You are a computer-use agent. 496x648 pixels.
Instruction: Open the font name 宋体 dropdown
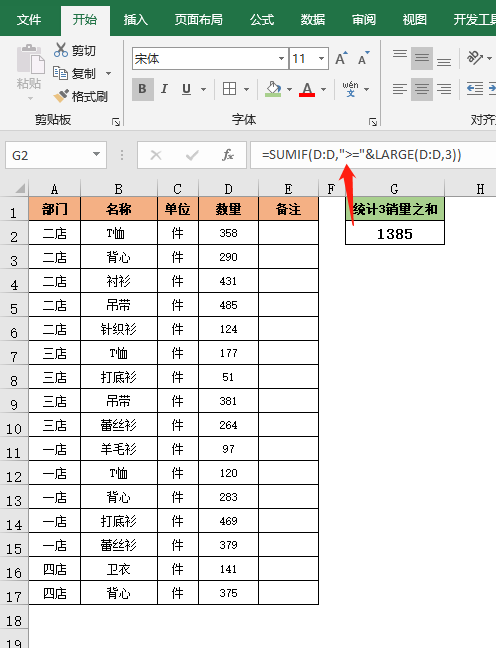[x=281, y=58]
